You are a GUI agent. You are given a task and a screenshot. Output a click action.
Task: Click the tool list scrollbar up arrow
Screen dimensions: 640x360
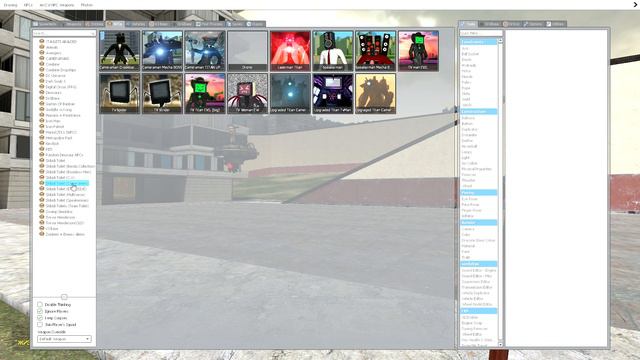[x=500, y=41]
